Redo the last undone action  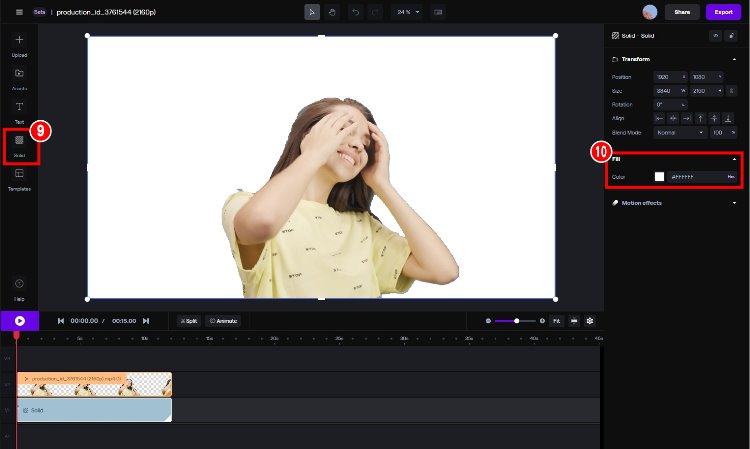(375, 12)
